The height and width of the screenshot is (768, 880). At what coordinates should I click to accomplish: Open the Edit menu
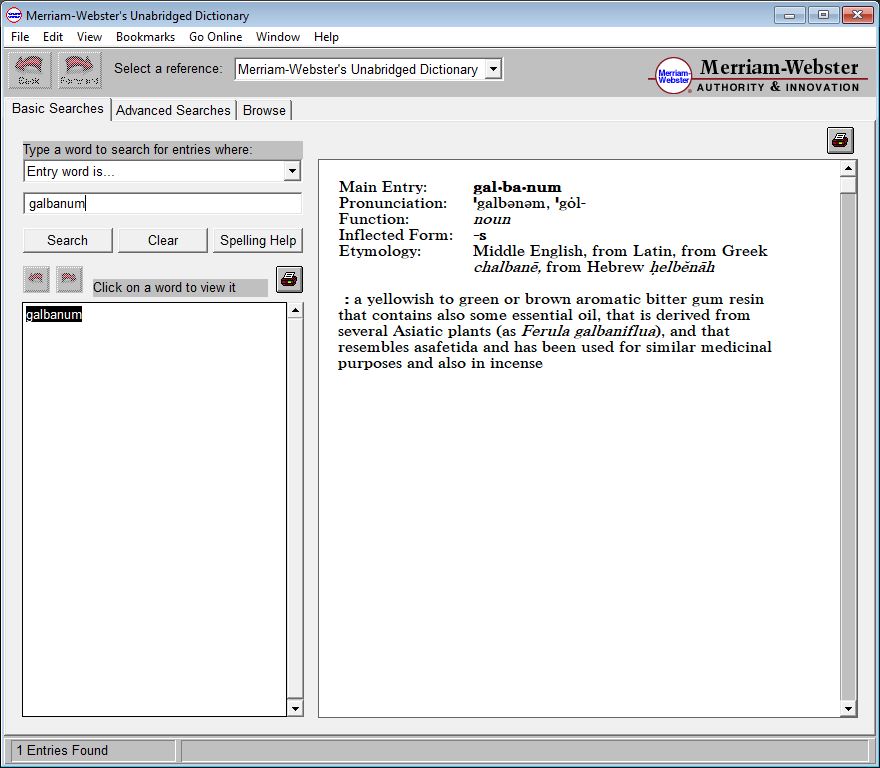point(53,37)
